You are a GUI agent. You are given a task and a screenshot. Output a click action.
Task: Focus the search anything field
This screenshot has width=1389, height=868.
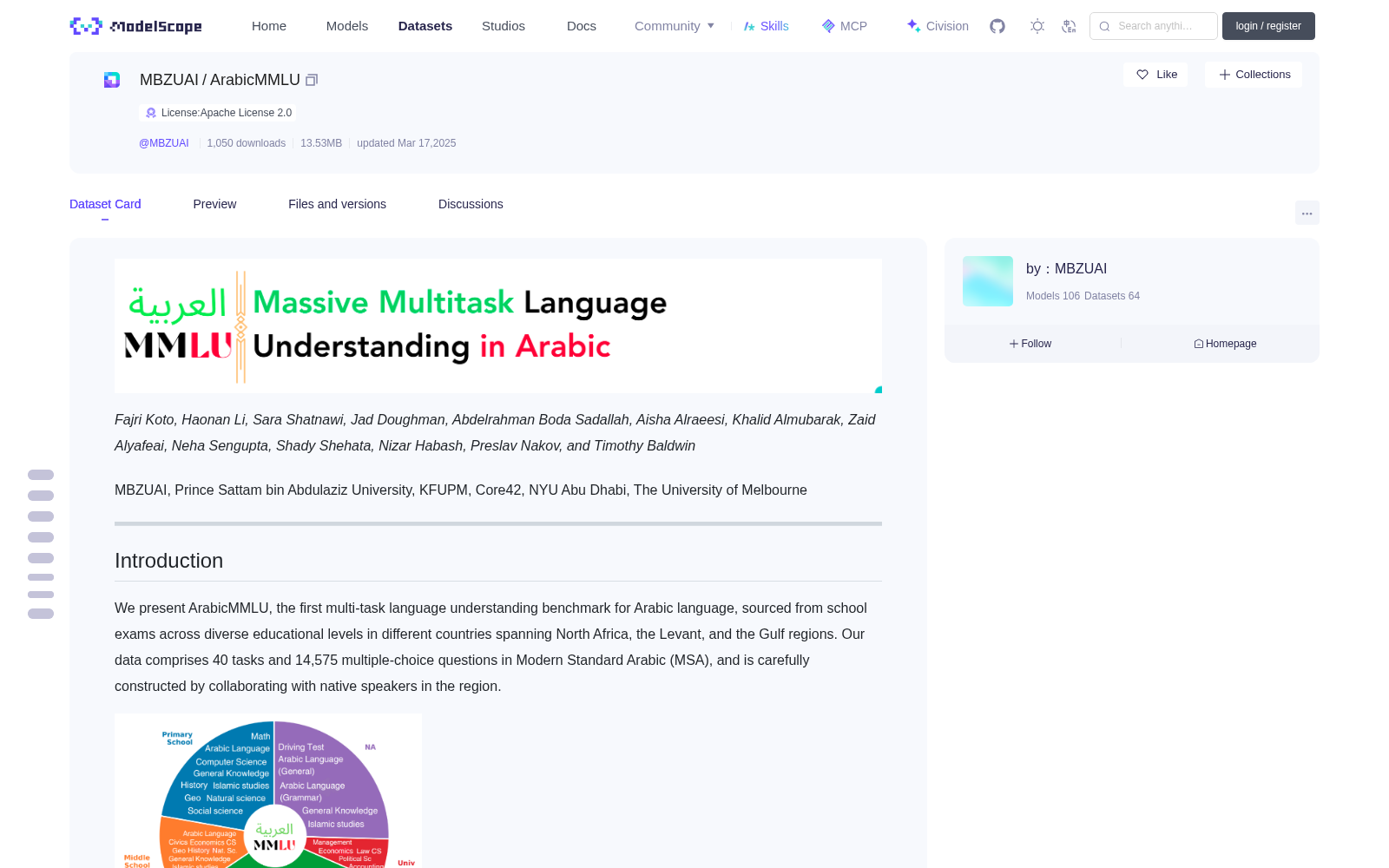pos(1154,26)
